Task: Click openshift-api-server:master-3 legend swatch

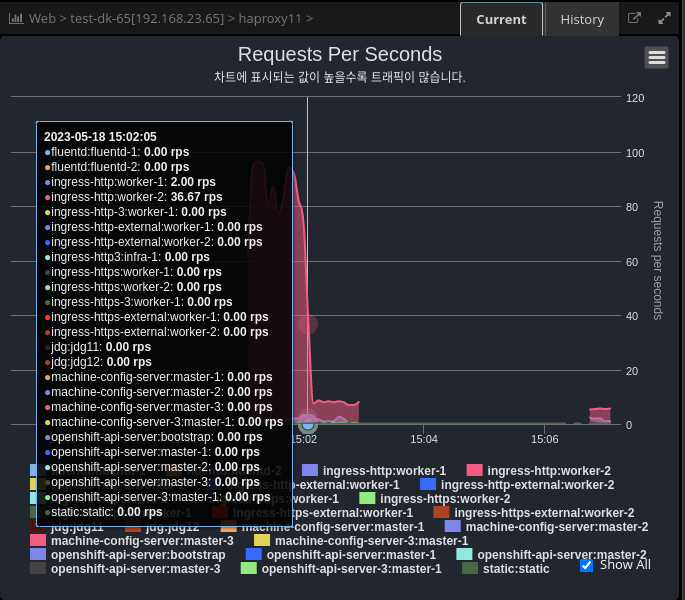Action: [x=38, y=568]
